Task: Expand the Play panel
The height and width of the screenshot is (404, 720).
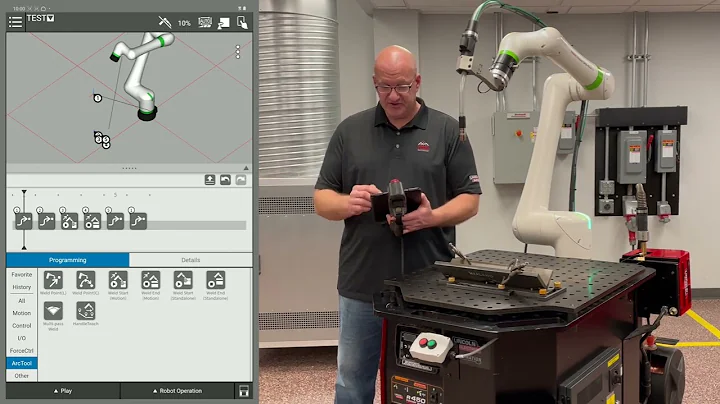Action: [63, 391]
